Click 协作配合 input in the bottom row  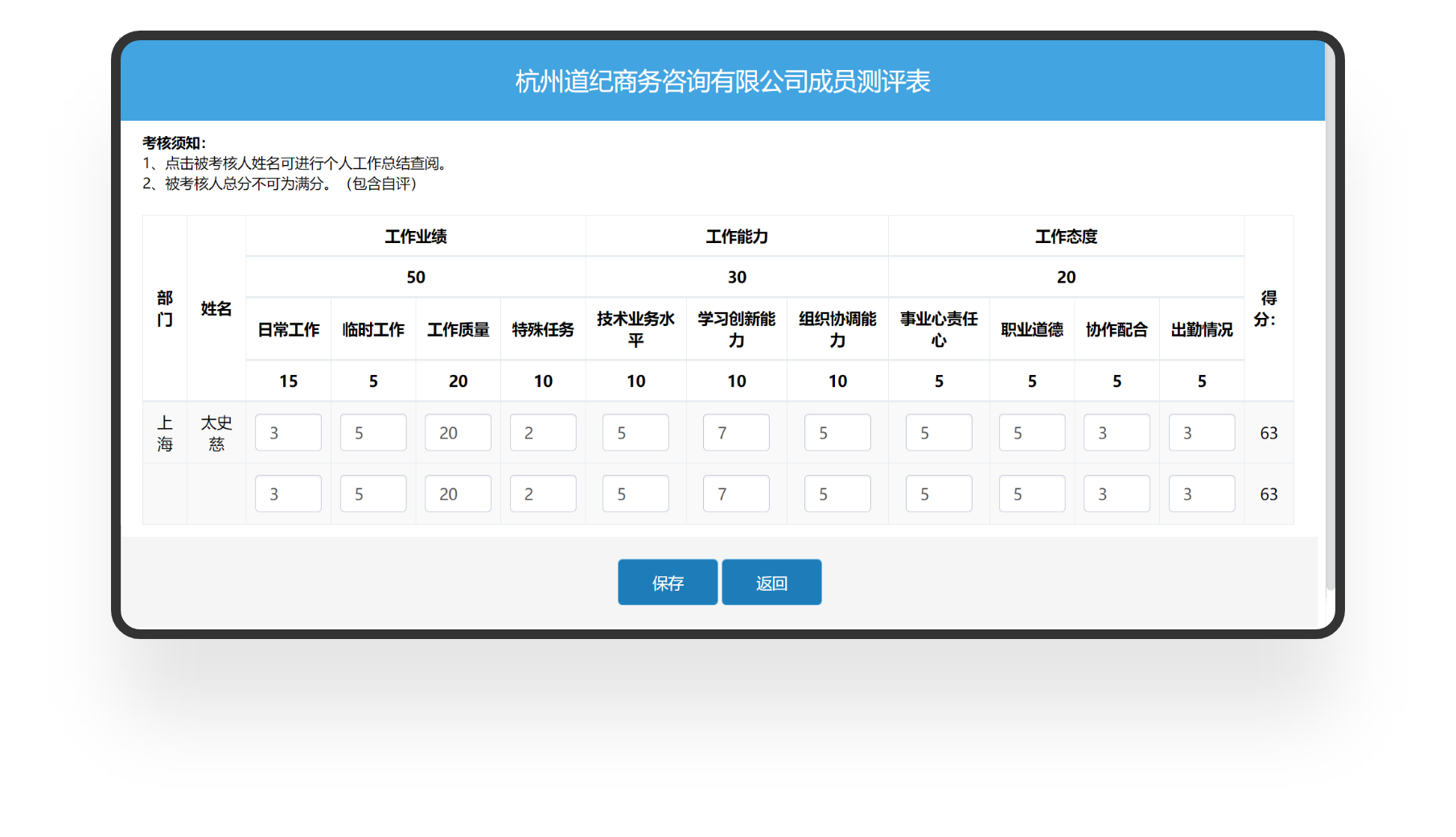coord(1117,494)
